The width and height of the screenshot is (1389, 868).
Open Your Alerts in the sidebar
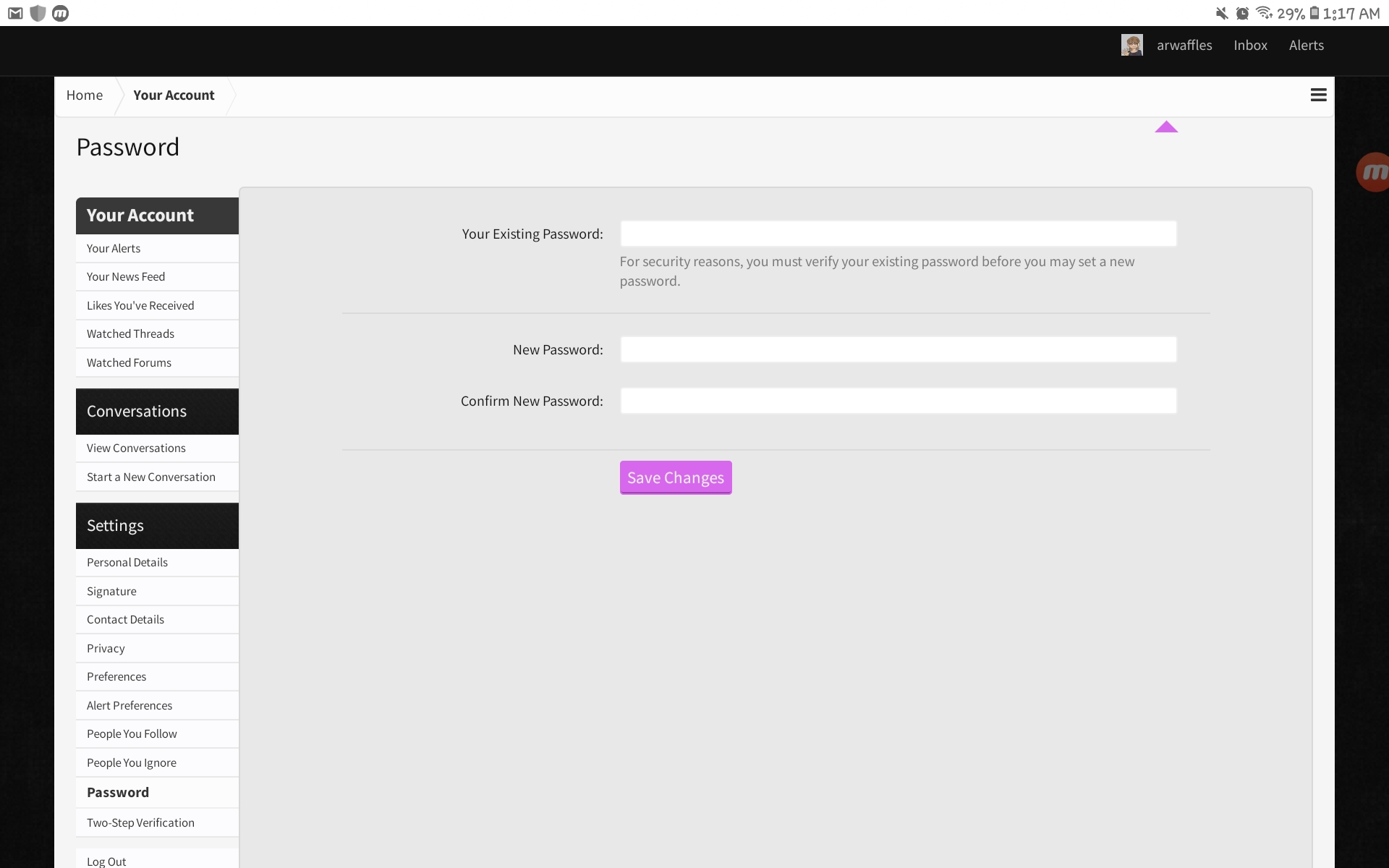pyautogui.click(x=157, y=248)
